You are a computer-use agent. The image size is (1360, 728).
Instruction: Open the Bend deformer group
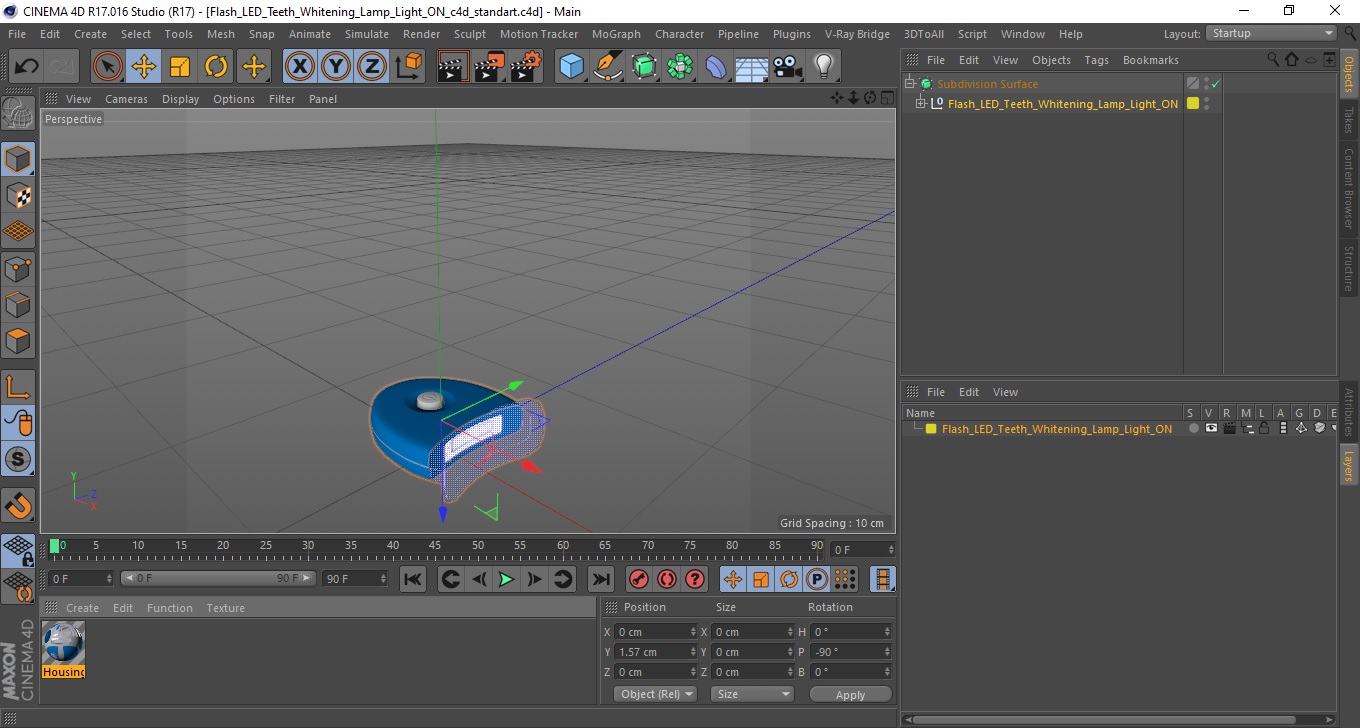pyautogui.click(x=717, y=67)
